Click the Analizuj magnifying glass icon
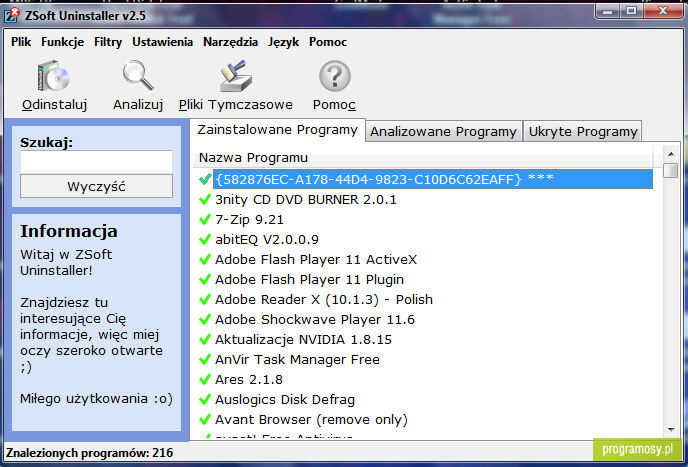This screenshot has width=688, height=467. click(138, 76)
